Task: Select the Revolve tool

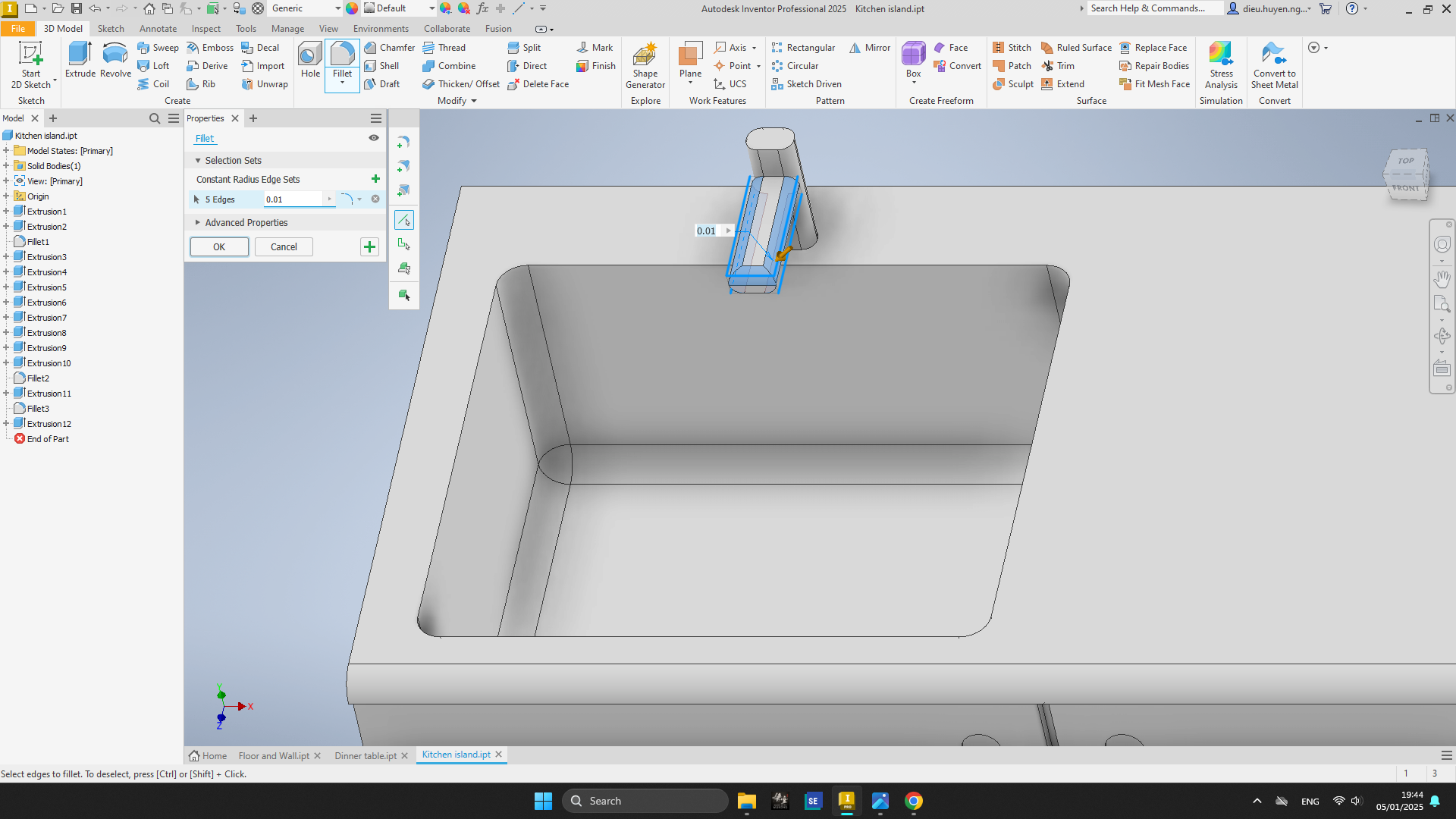Action: click(x=115, y=60)
